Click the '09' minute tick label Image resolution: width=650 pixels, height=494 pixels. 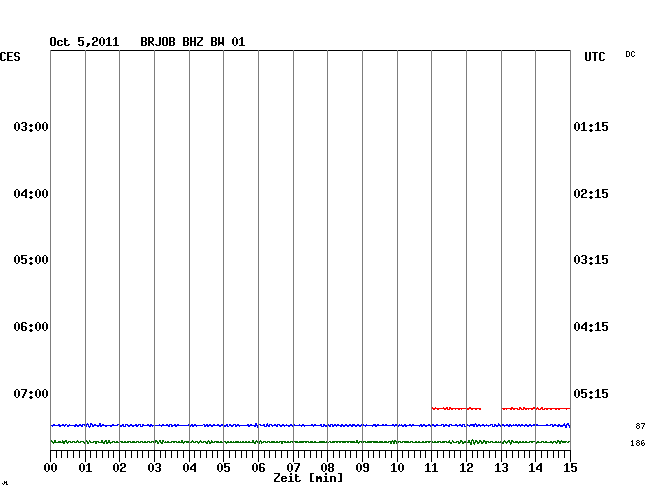[x=362, y=468]
